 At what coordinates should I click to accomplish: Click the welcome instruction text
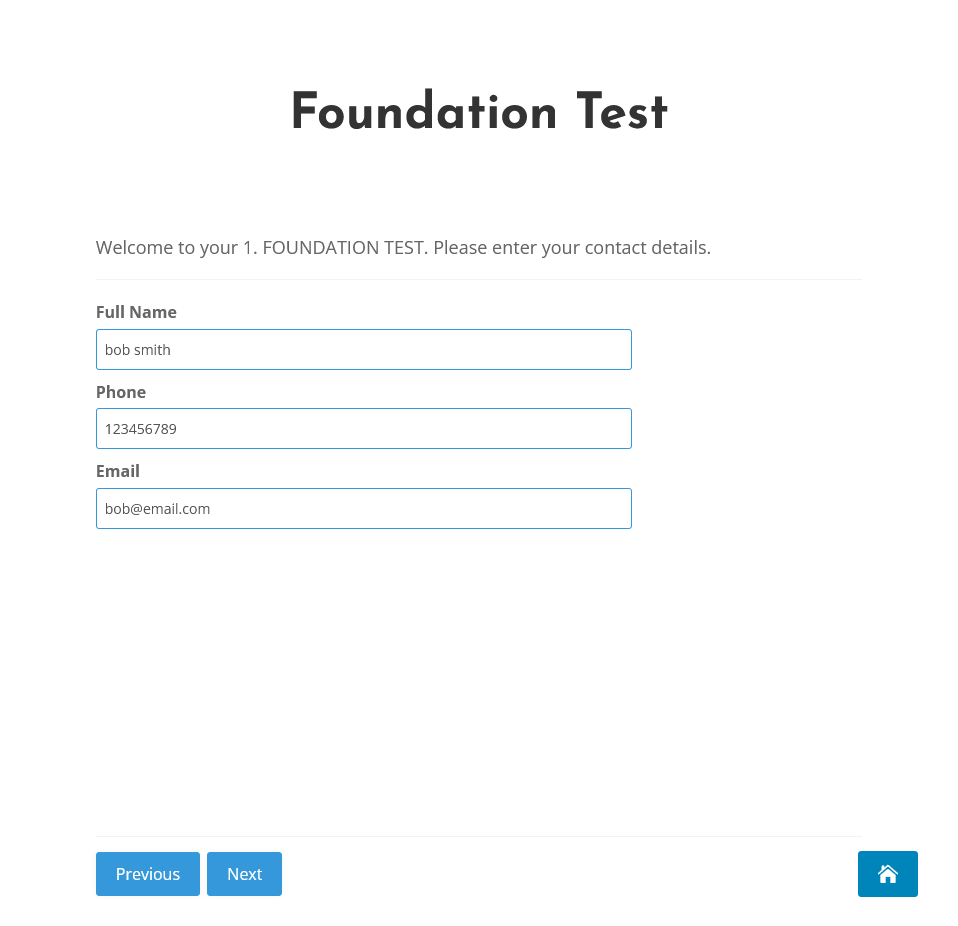[x=403, y=247]
